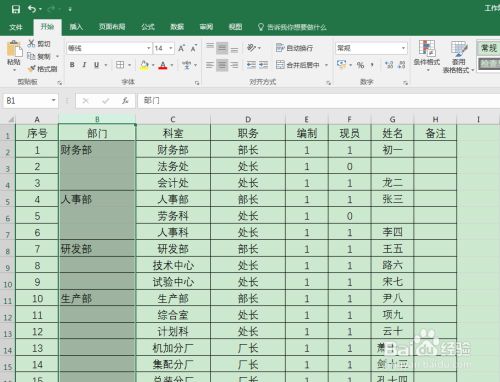
Task: Click the Borders icon
Action: click(120, 65)
